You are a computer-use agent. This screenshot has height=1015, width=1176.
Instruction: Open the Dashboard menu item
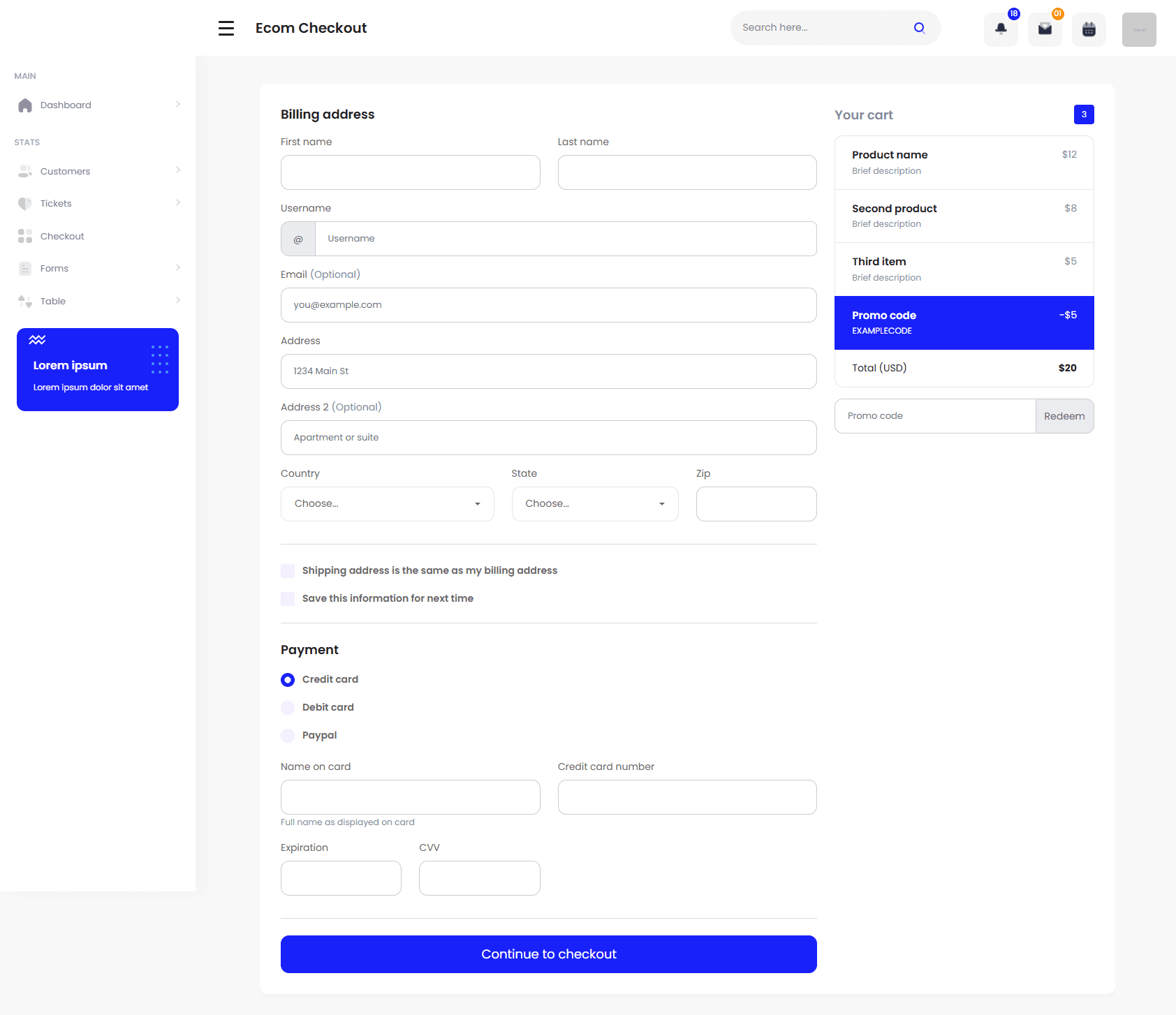coord(66,105)
